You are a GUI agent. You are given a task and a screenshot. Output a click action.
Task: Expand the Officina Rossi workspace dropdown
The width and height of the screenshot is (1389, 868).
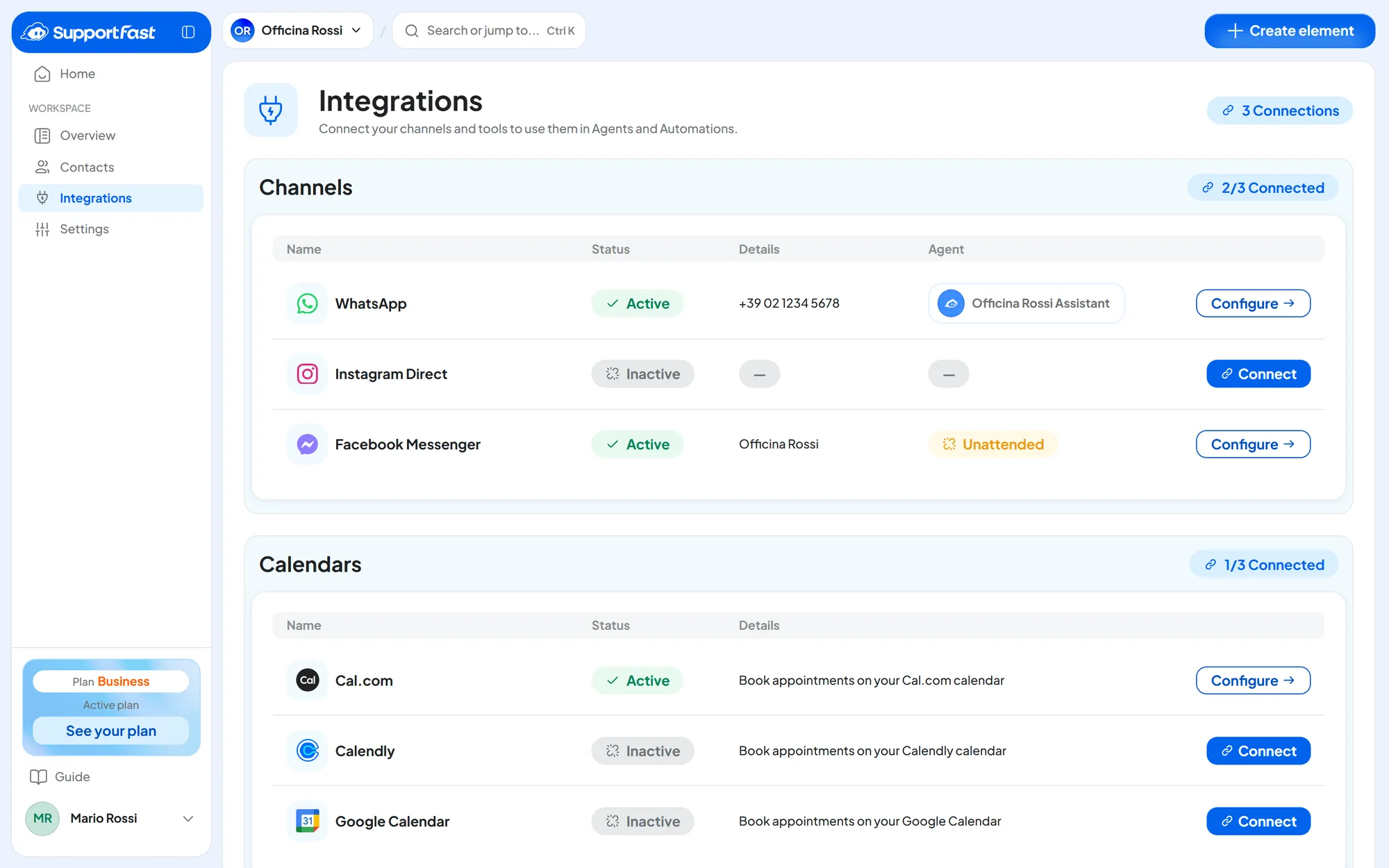click(x=298, y=31)
